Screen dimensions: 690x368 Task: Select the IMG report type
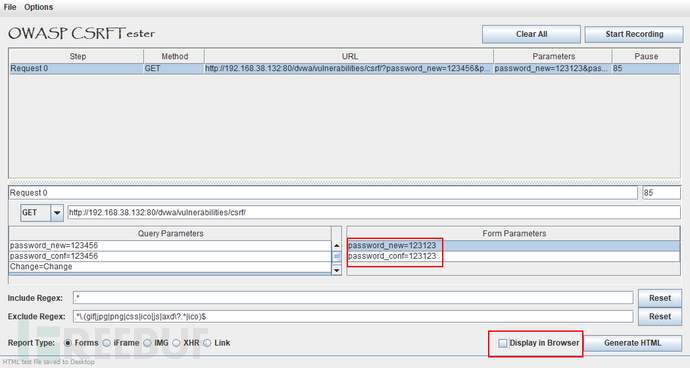147,343
